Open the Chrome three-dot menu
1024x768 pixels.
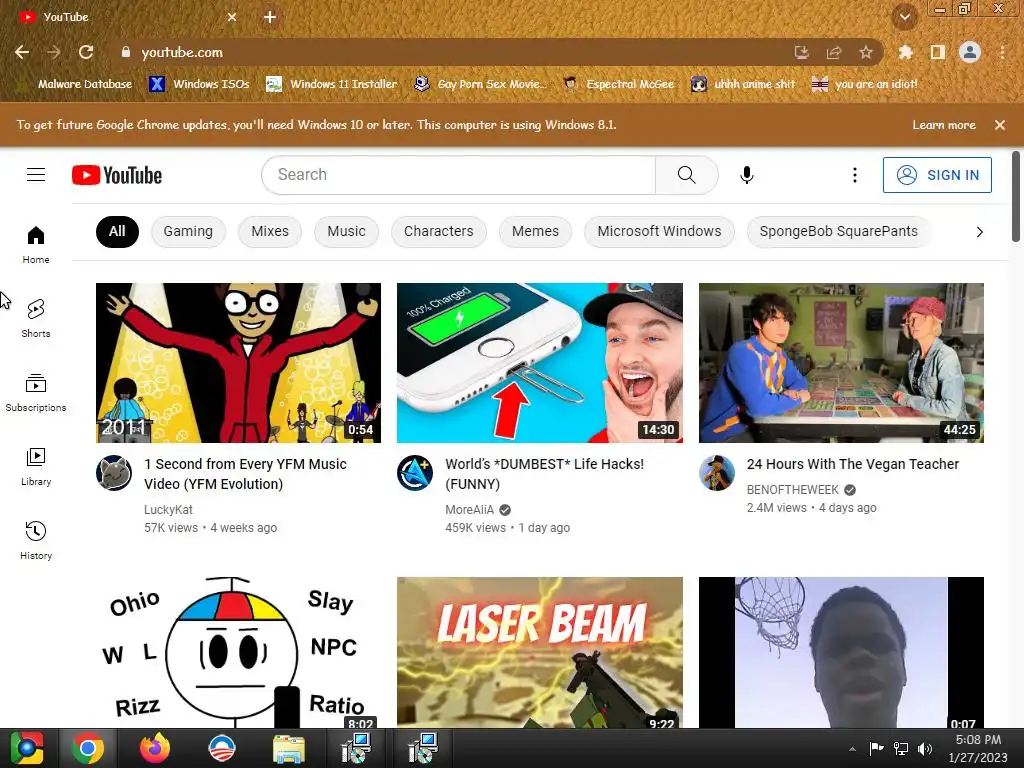coord(1002,52)
